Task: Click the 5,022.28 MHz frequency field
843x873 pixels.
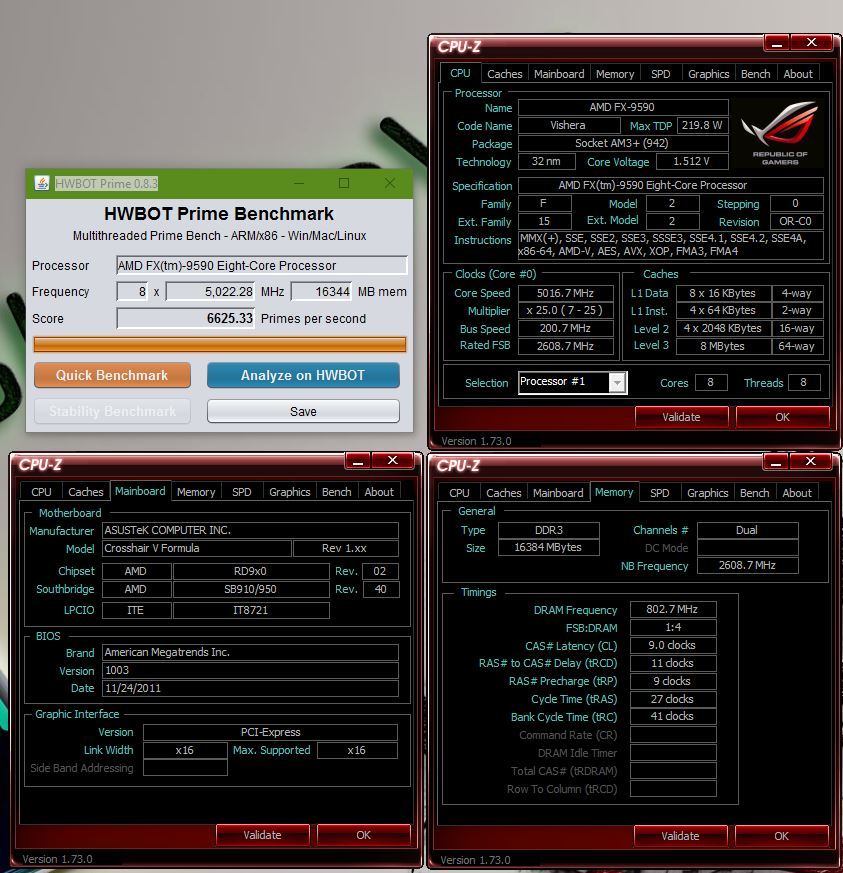Action: pos(210,292)
